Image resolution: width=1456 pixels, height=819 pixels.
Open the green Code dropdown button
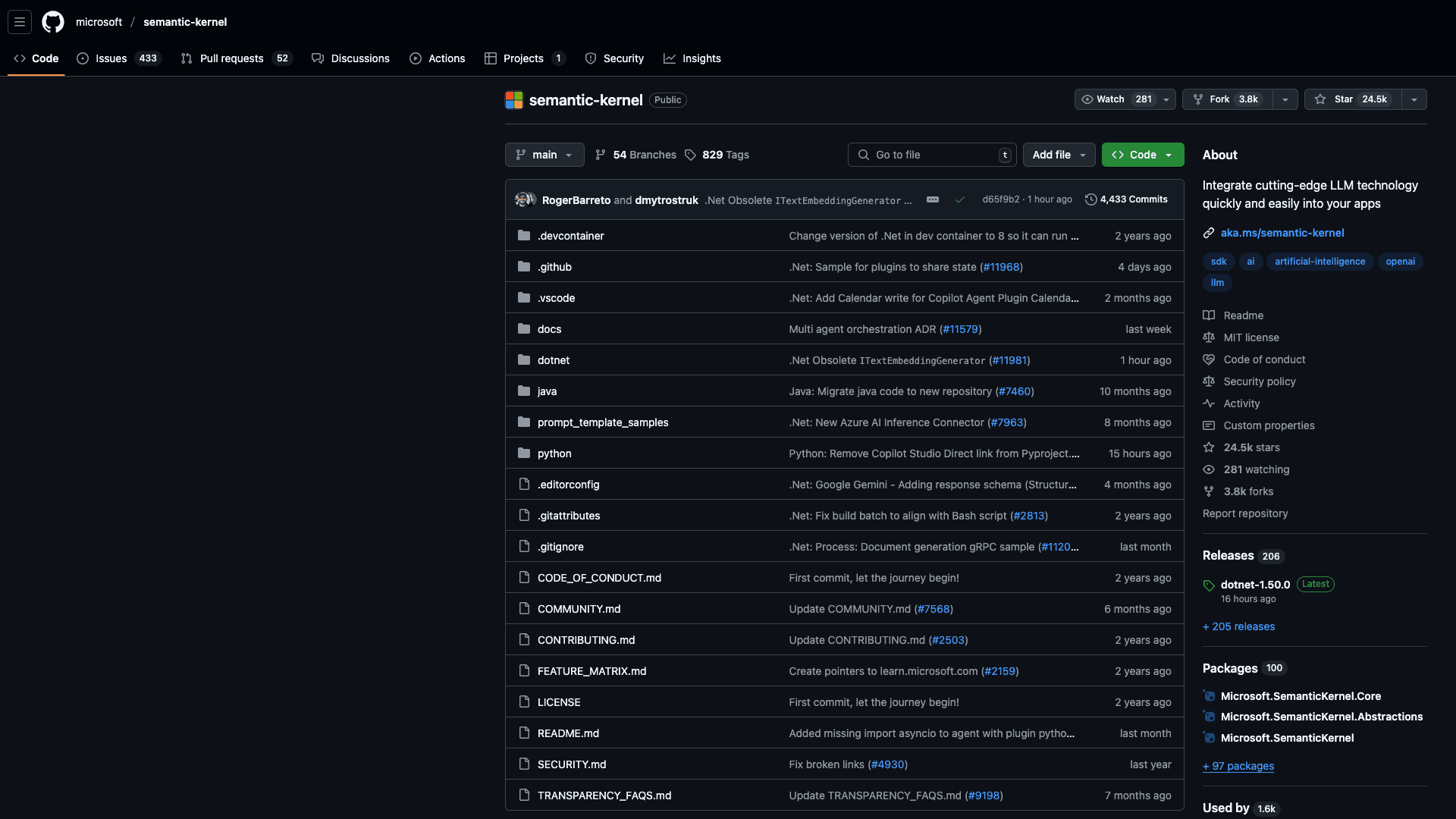(x=1142, y=155)
